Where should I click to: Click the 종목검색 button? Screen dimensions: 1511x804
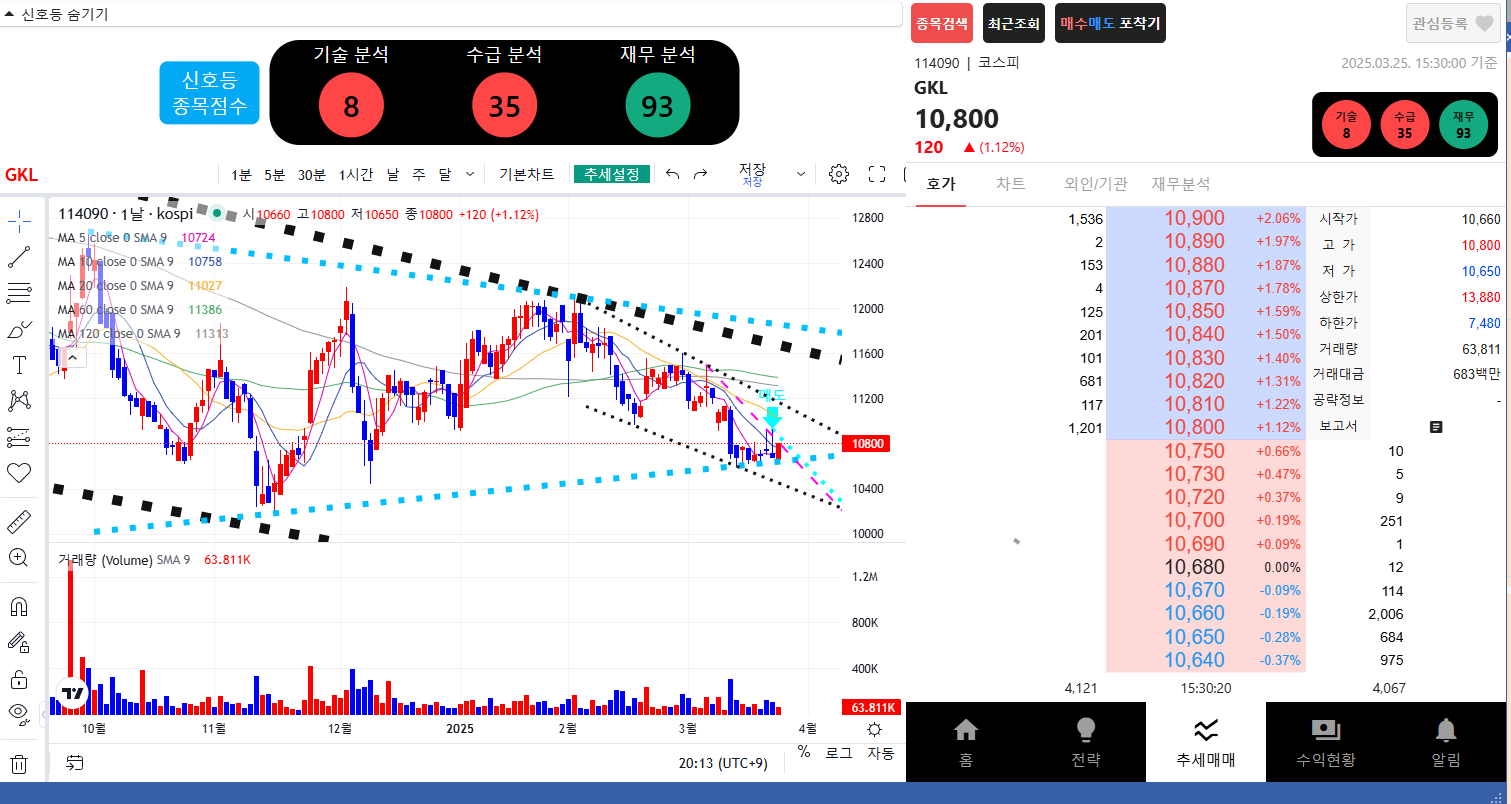pyautogui.click(x=942, y=23)
